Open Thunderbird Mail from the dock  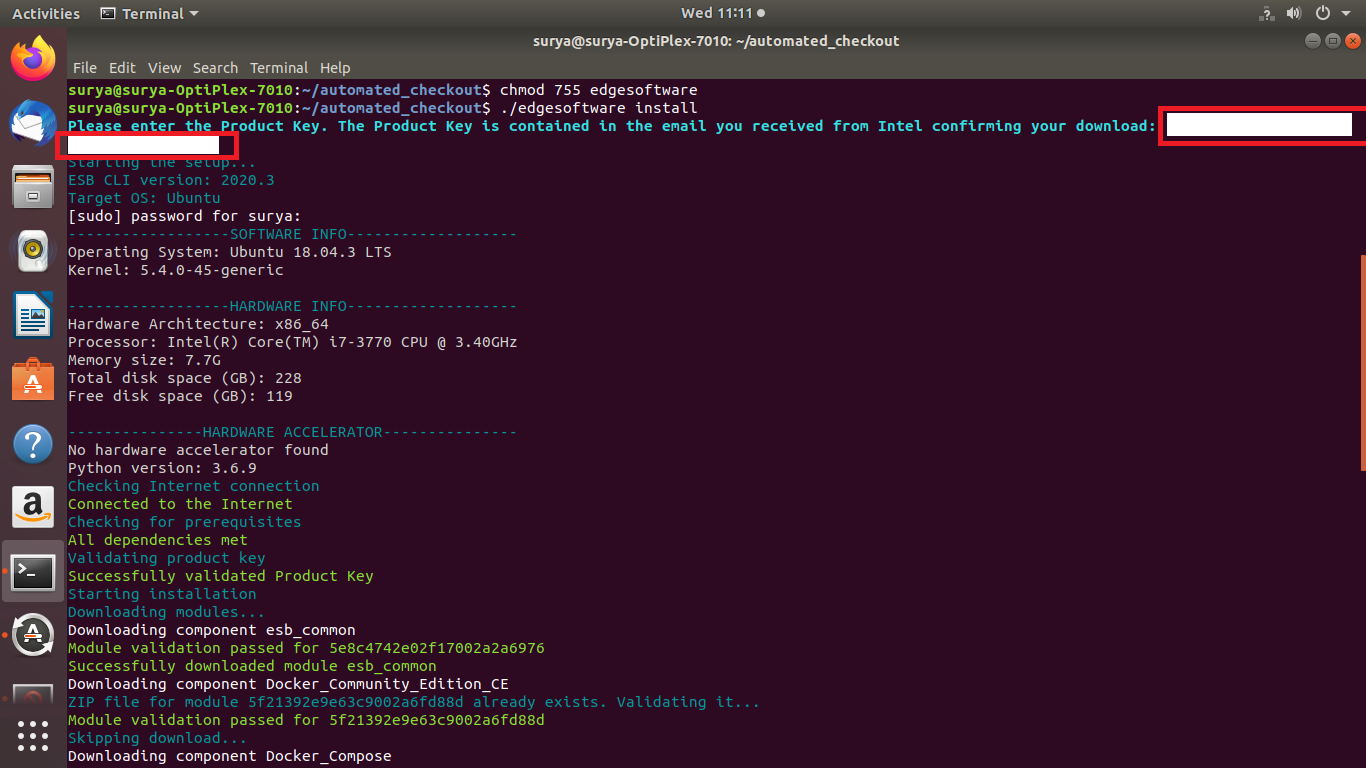pos(33,124)
